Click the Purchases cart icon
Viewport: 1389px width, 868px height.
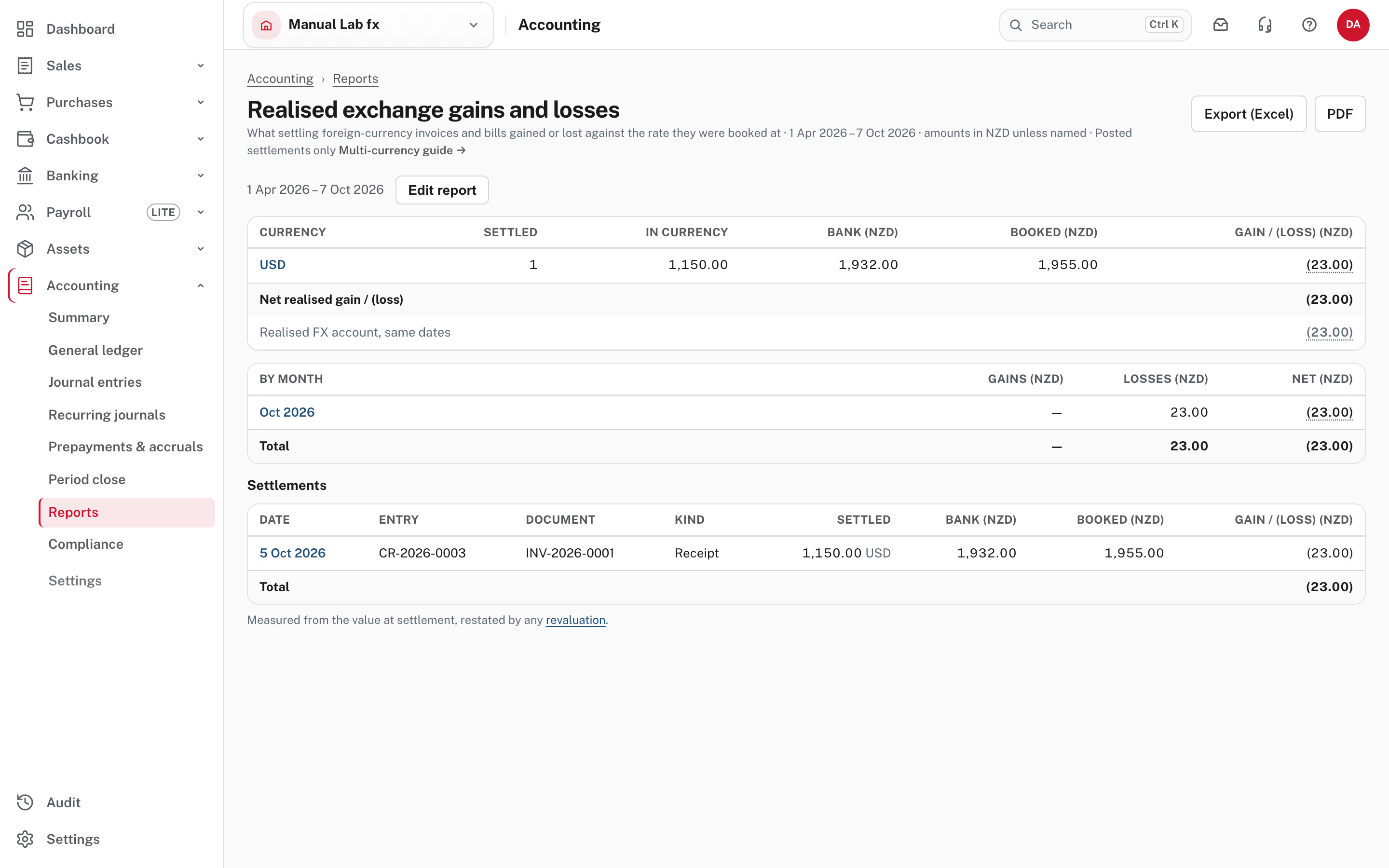coord(25,102)
